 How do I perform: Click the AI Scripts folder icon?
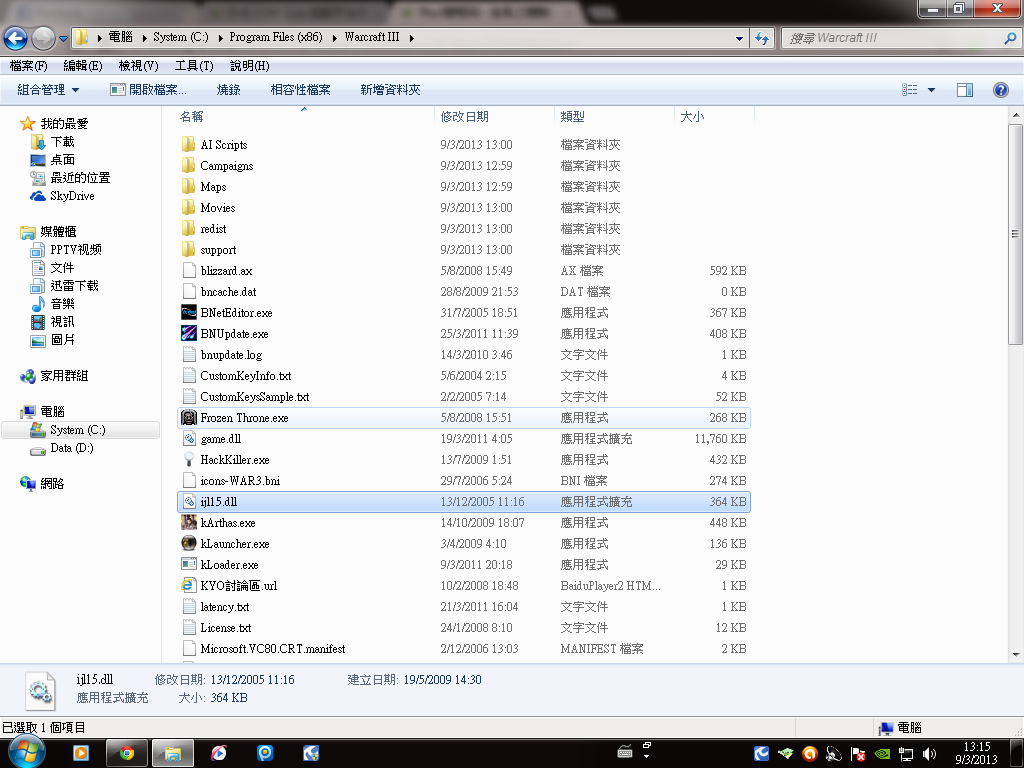(x=189, y=144)
